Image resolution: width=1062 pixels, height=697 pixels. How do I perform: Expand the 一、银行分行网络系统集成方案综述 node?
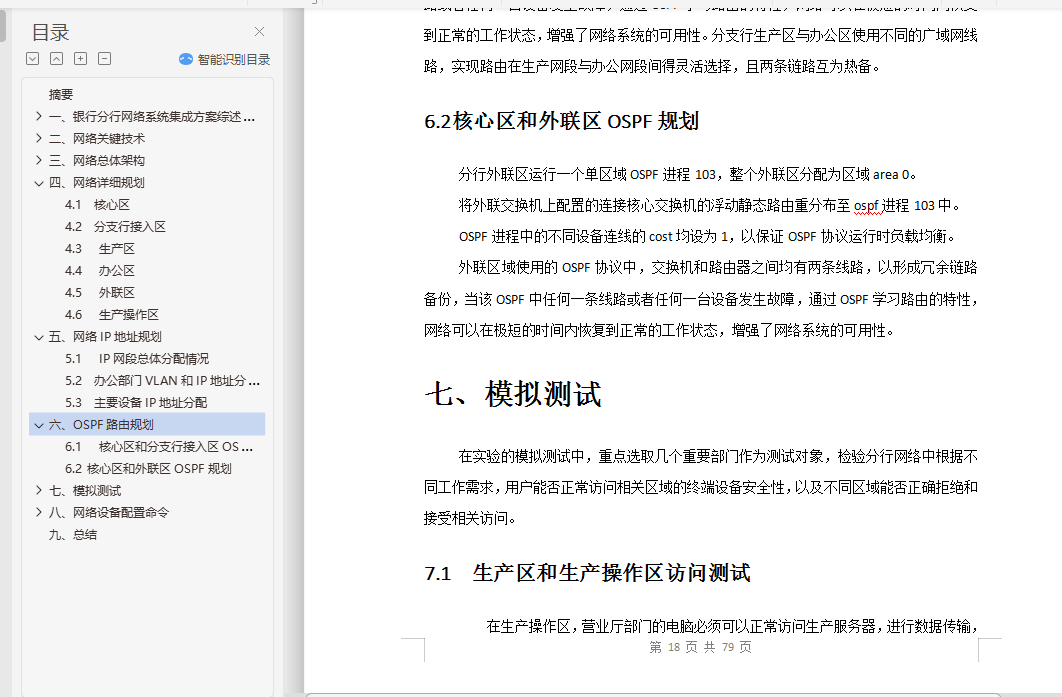click(x=39, y=117)
